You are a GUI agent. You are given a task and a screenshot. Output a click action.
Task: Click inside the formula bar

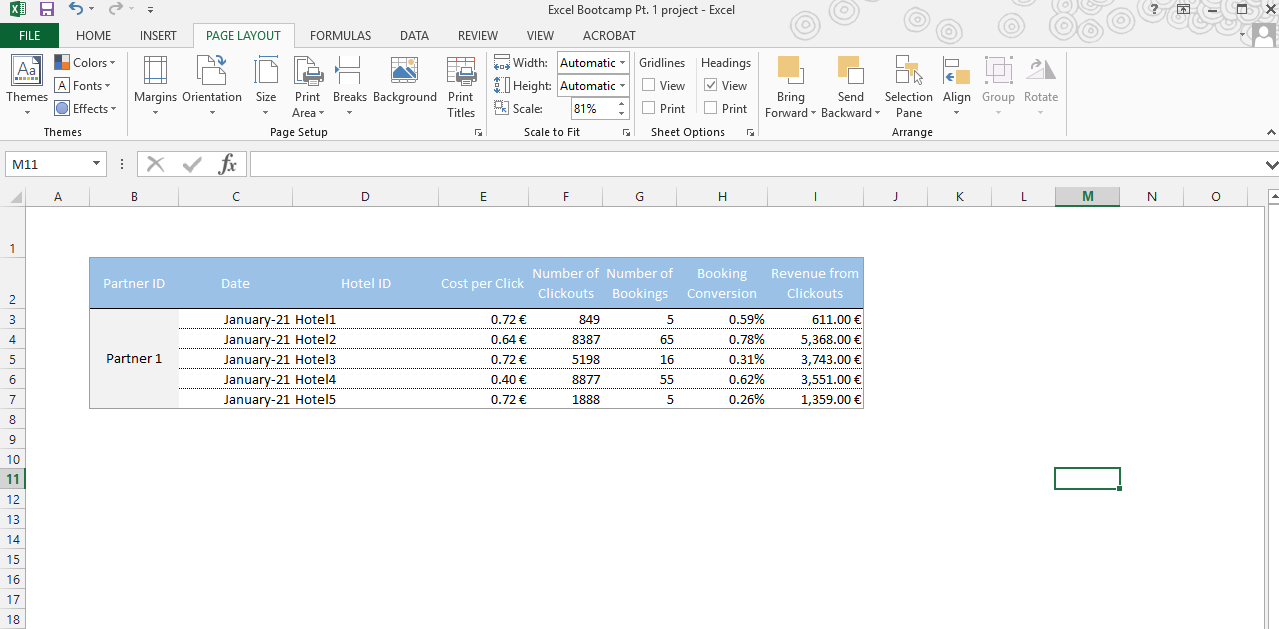pos(756,164)
